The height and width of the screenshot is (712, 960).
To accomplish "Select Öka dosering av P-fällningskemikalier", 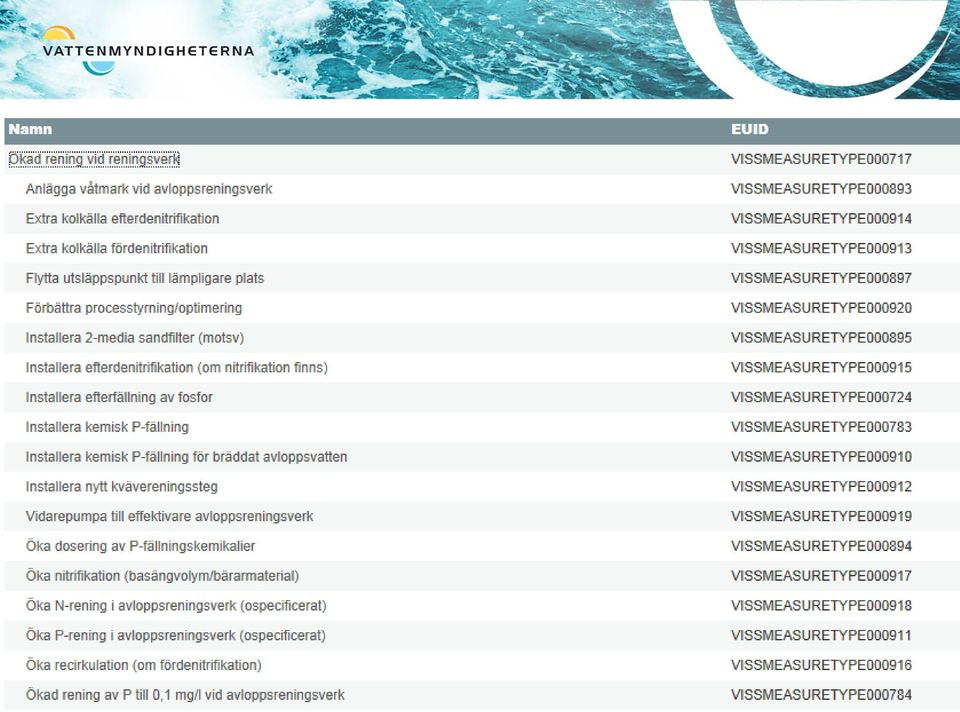I will pyautogui.click(x=140, y=546).
